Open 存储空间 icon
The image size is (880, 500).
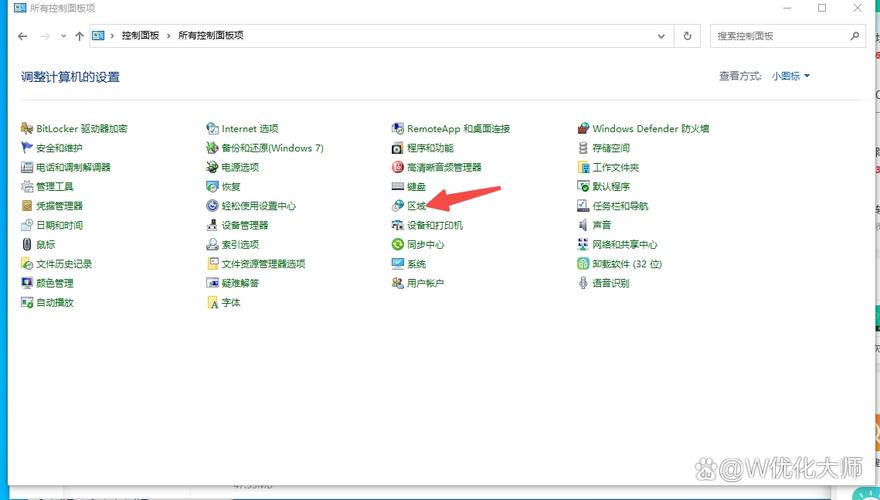(x=583, y=148)
